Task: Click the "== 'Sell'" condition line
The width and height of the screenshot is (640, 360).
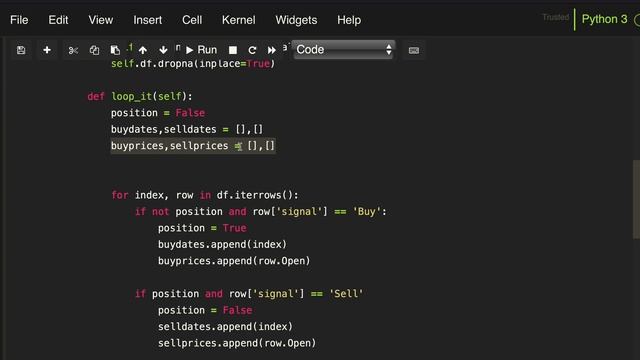Action: (x=249, y=293)
